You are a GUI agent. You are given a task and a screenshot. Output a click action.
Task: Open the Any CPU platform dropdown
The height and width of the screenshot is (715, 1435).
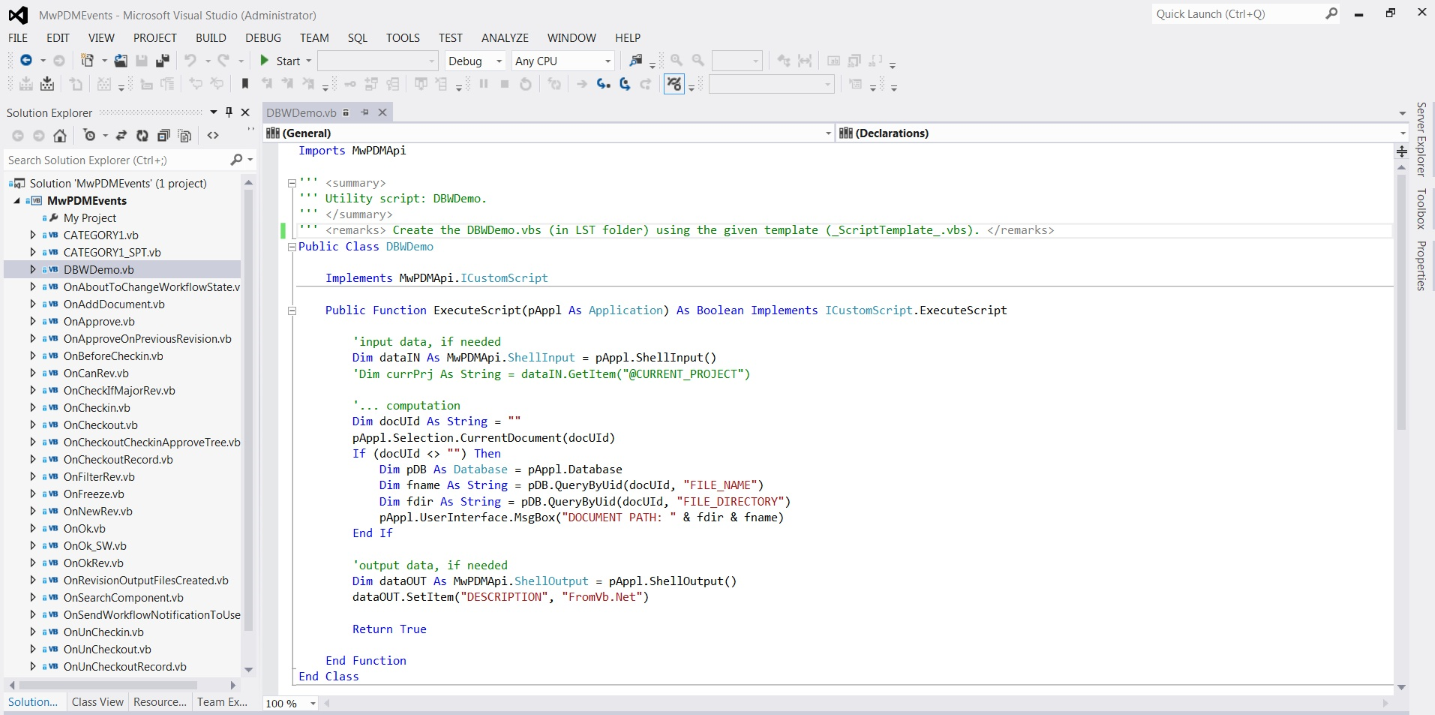coord(607,61)
